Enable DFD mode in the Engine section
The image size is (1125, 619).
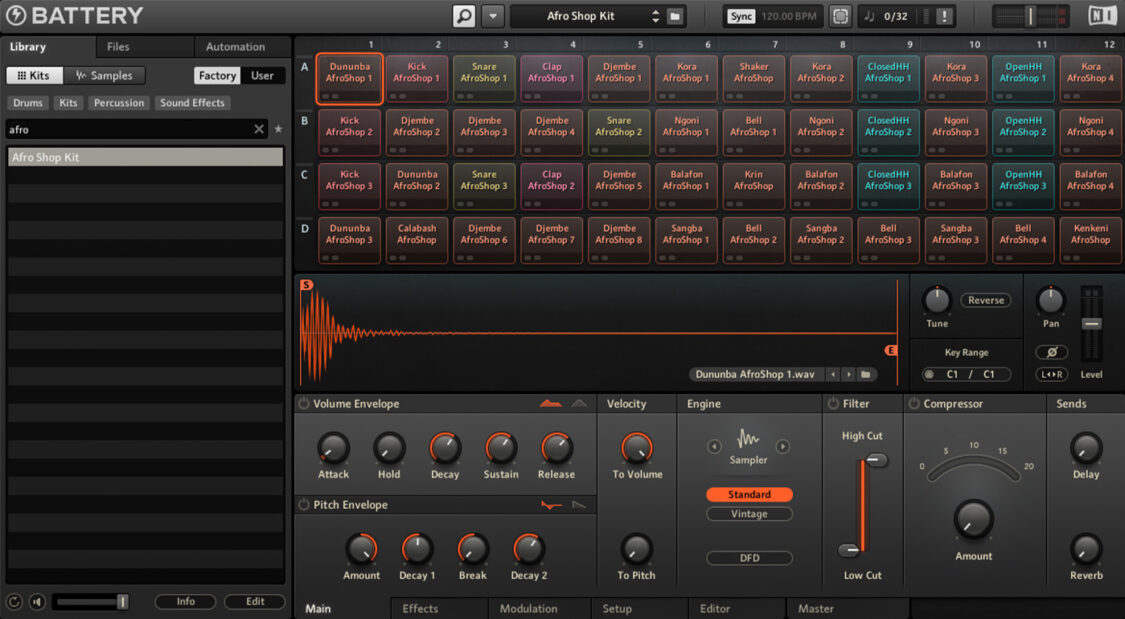click(x=749, y=558)
